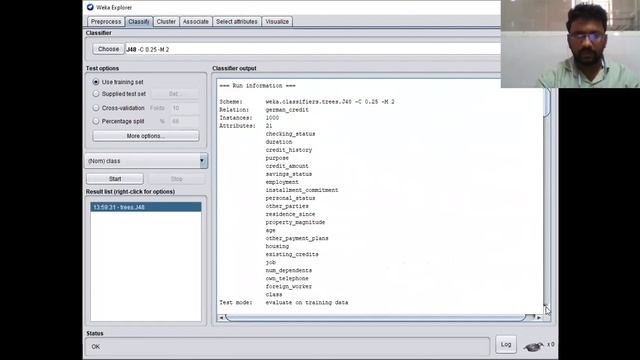Click the output vertical scroll down arrow

(x=546, y=307)
